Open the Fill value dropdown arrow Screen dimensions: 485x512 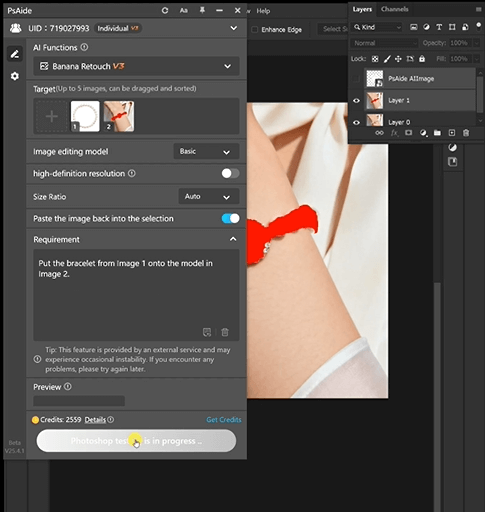476,59
